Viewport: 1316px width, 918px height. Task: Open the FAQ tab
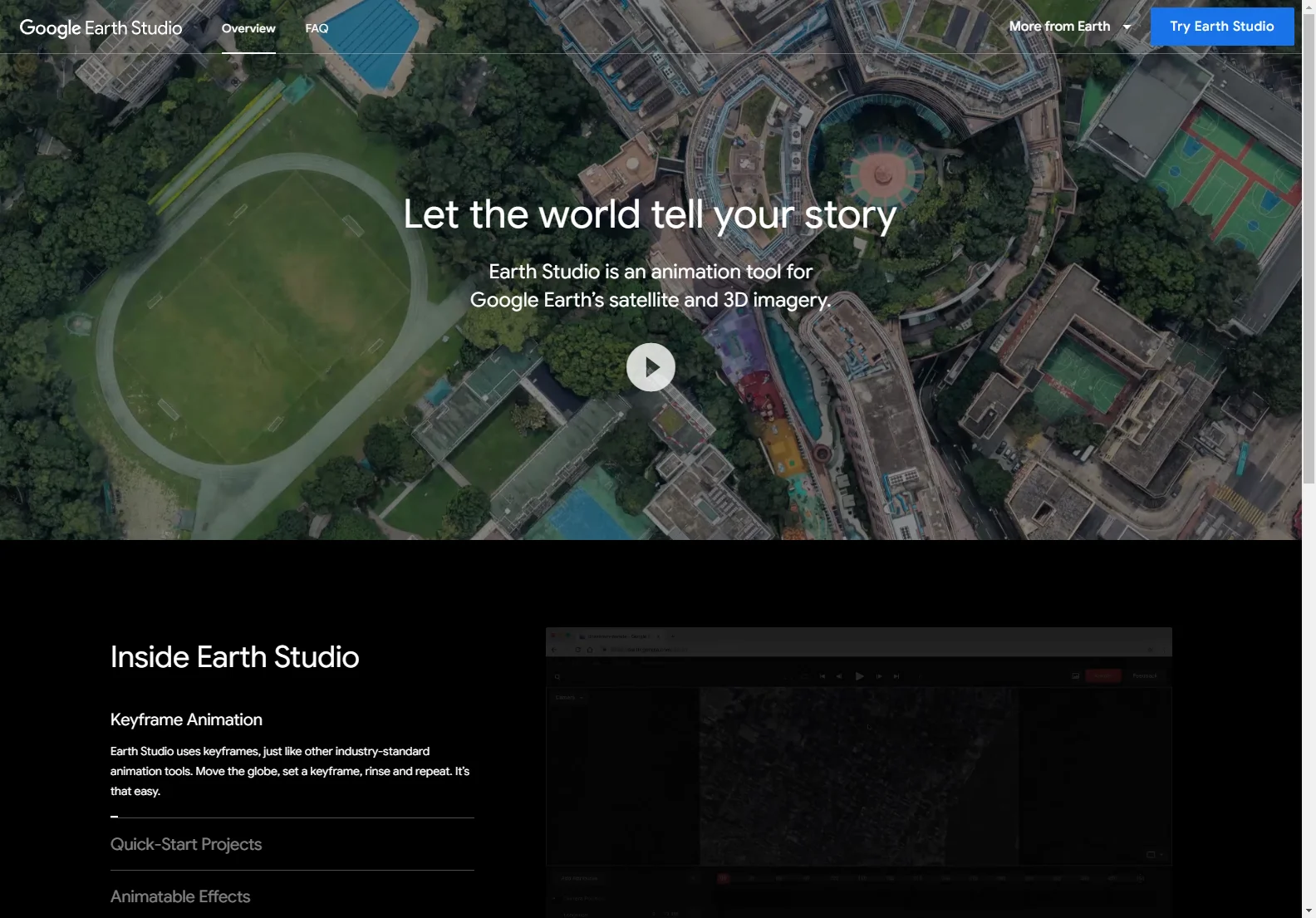click(317, 28)
